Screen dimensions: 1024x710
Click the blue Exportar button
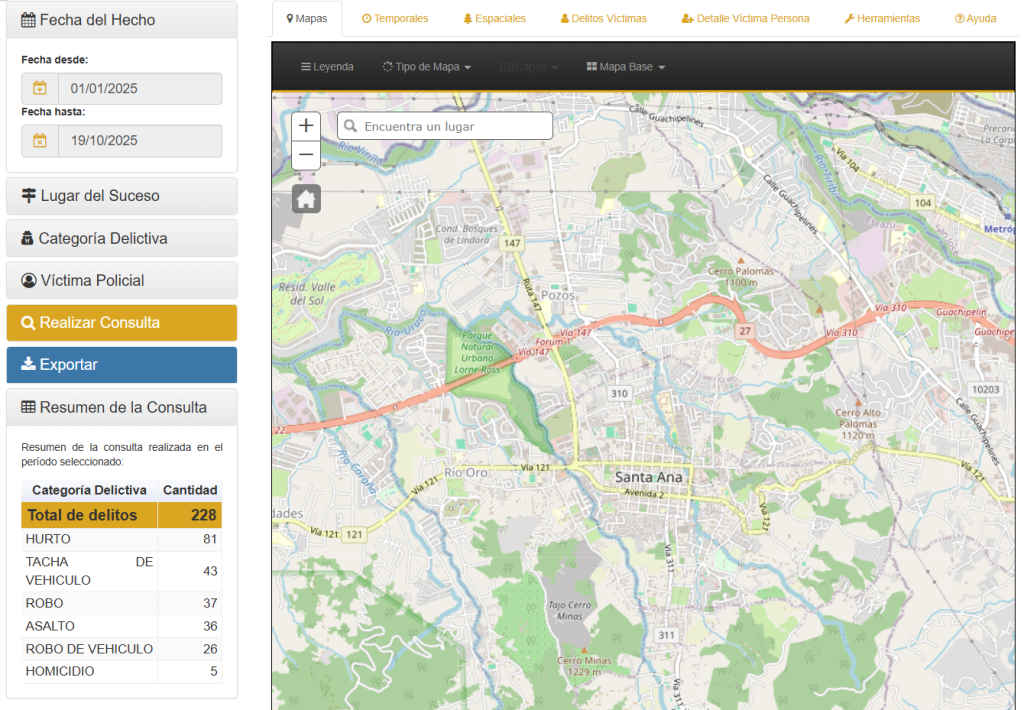(122, 365)
